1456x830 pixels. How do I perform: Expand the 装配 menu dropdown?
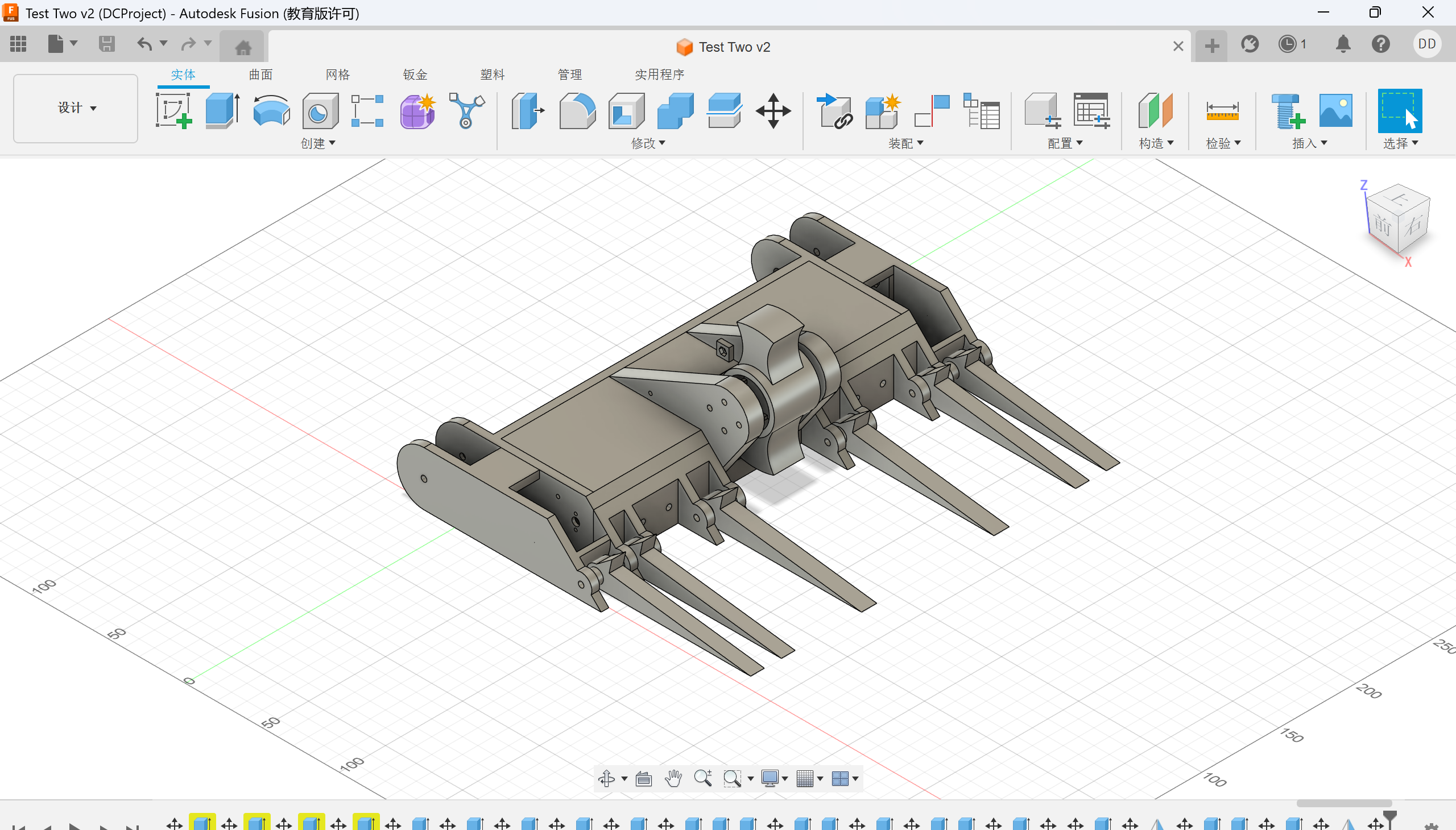905,143
